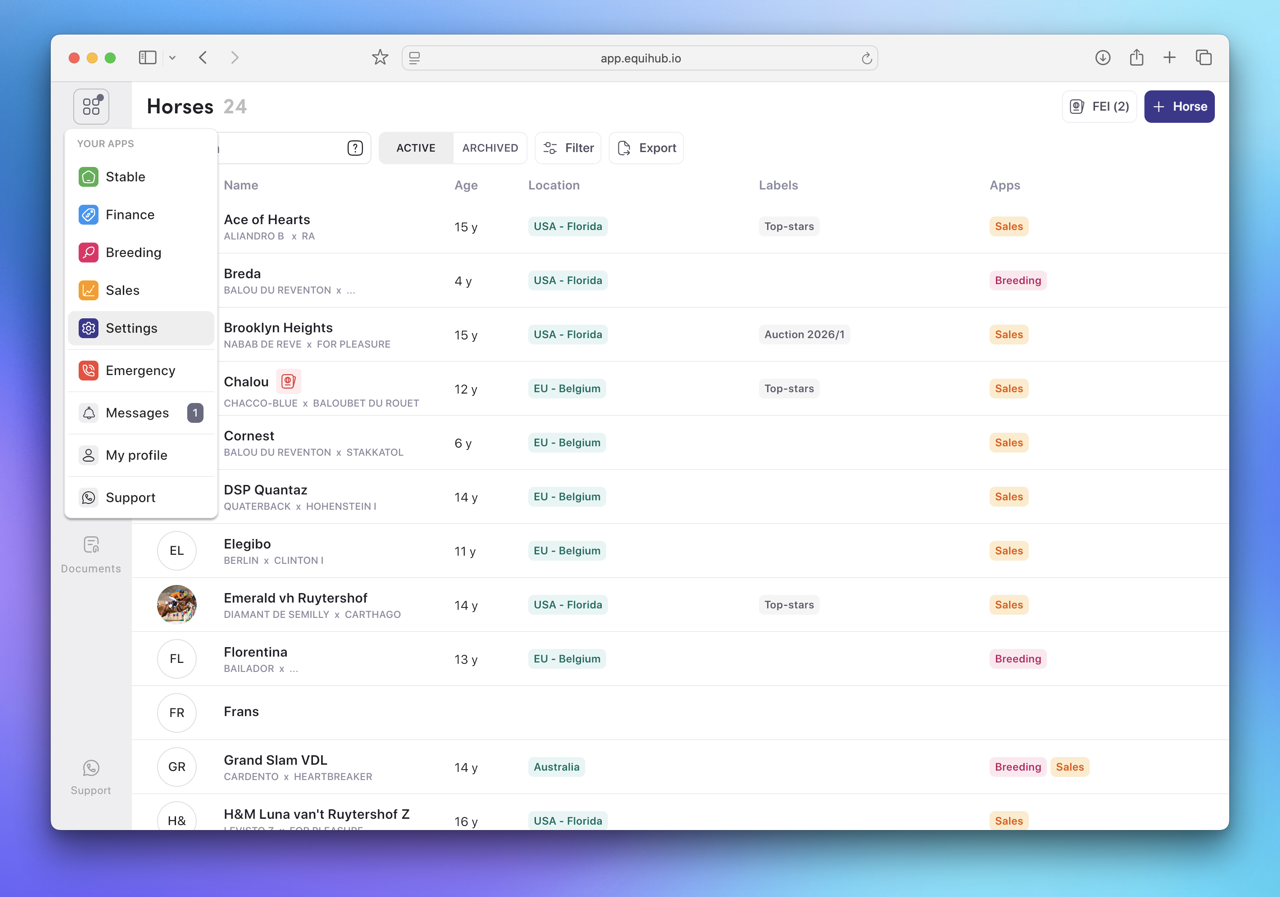Click the browser share icon

click(x=1136, y=58)
